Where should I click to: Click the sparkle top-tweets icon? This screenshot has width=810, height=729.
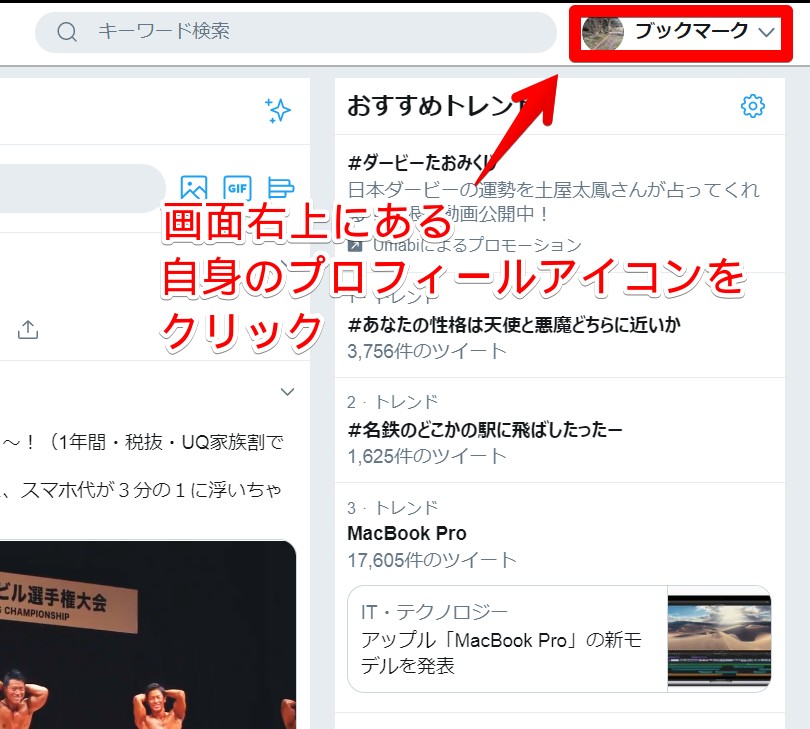point(278,110)
